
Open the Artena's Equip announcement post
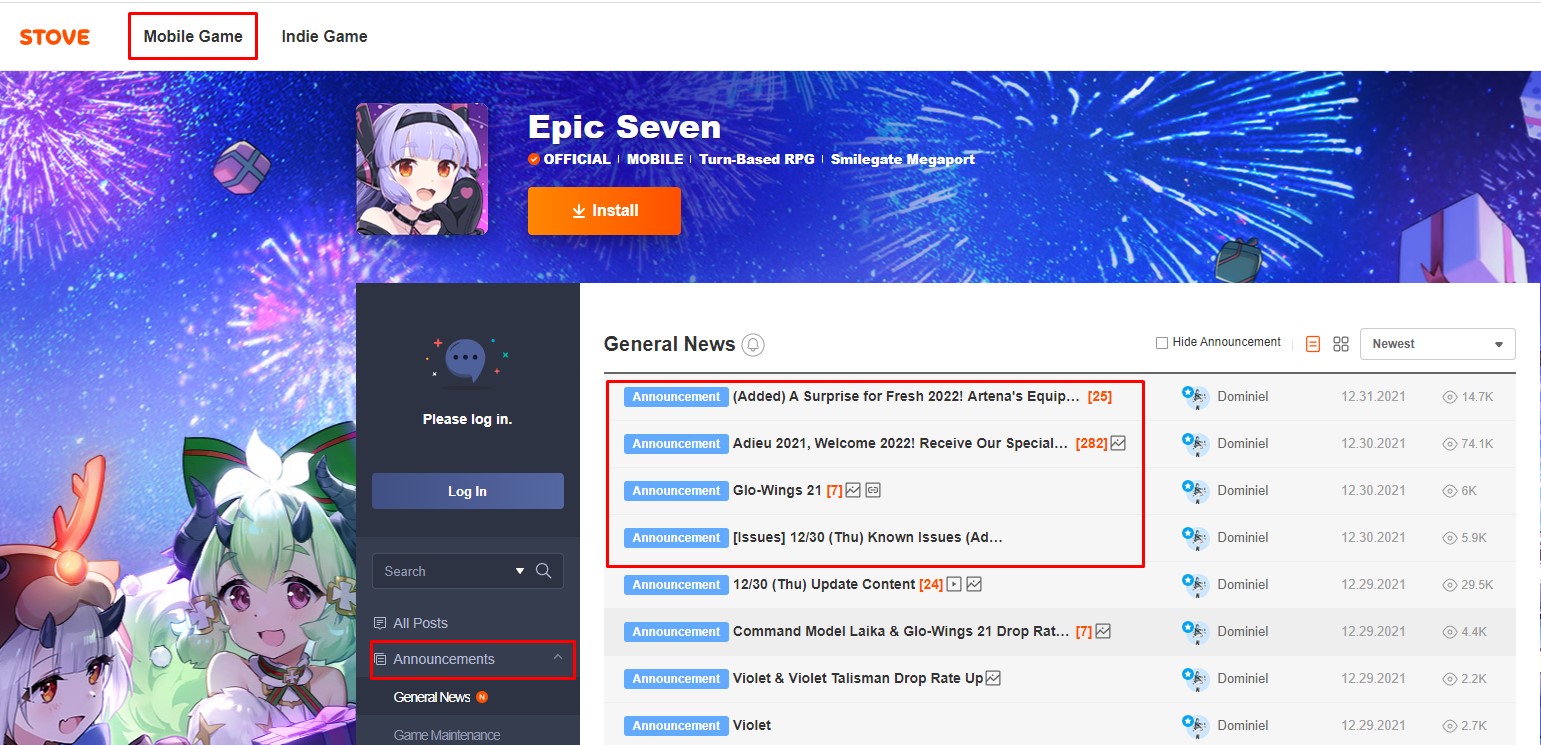(906, 397)
